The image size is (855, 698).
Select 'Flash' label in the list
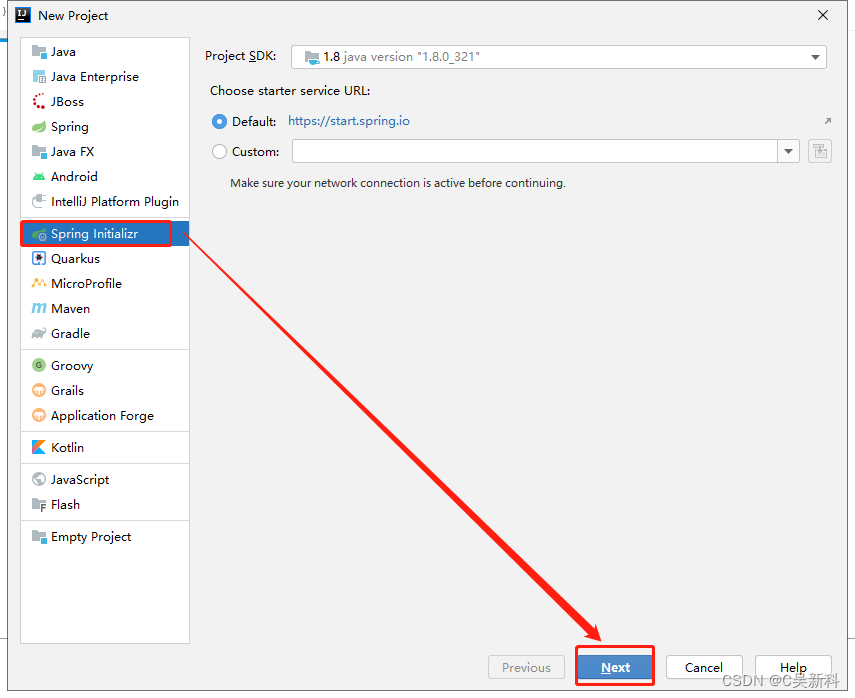point(65,504)
